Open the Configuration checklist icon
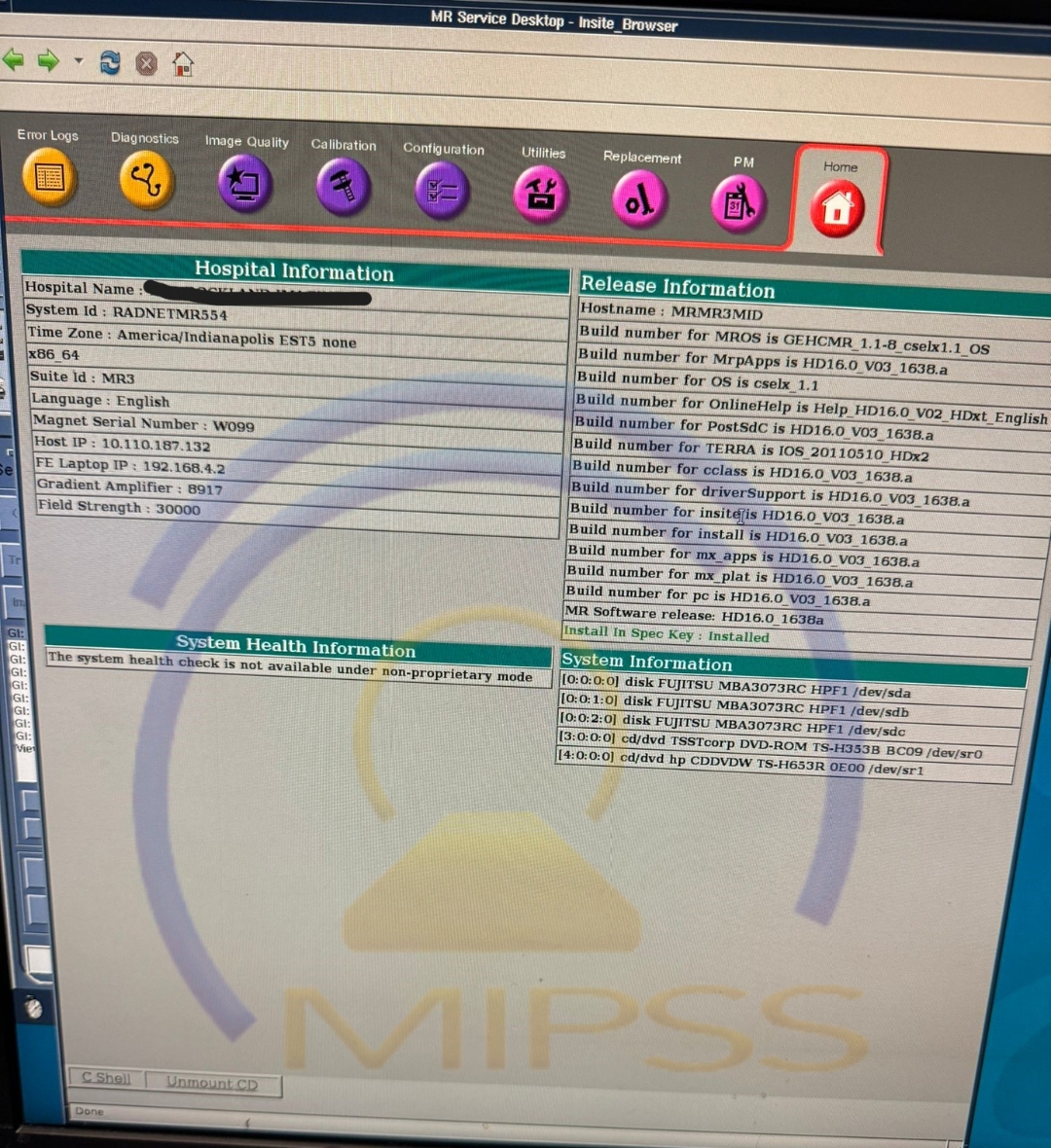 tap(442, 191)
